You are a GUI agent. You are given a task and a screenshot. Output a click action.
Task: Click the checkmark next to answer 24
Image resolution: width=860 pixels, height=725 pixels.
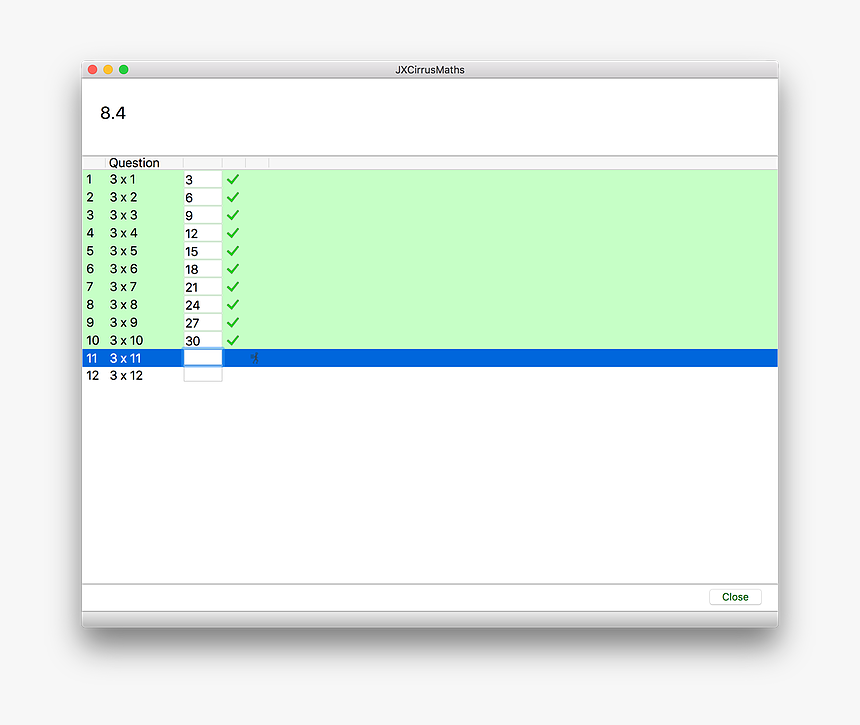[232, 305]
